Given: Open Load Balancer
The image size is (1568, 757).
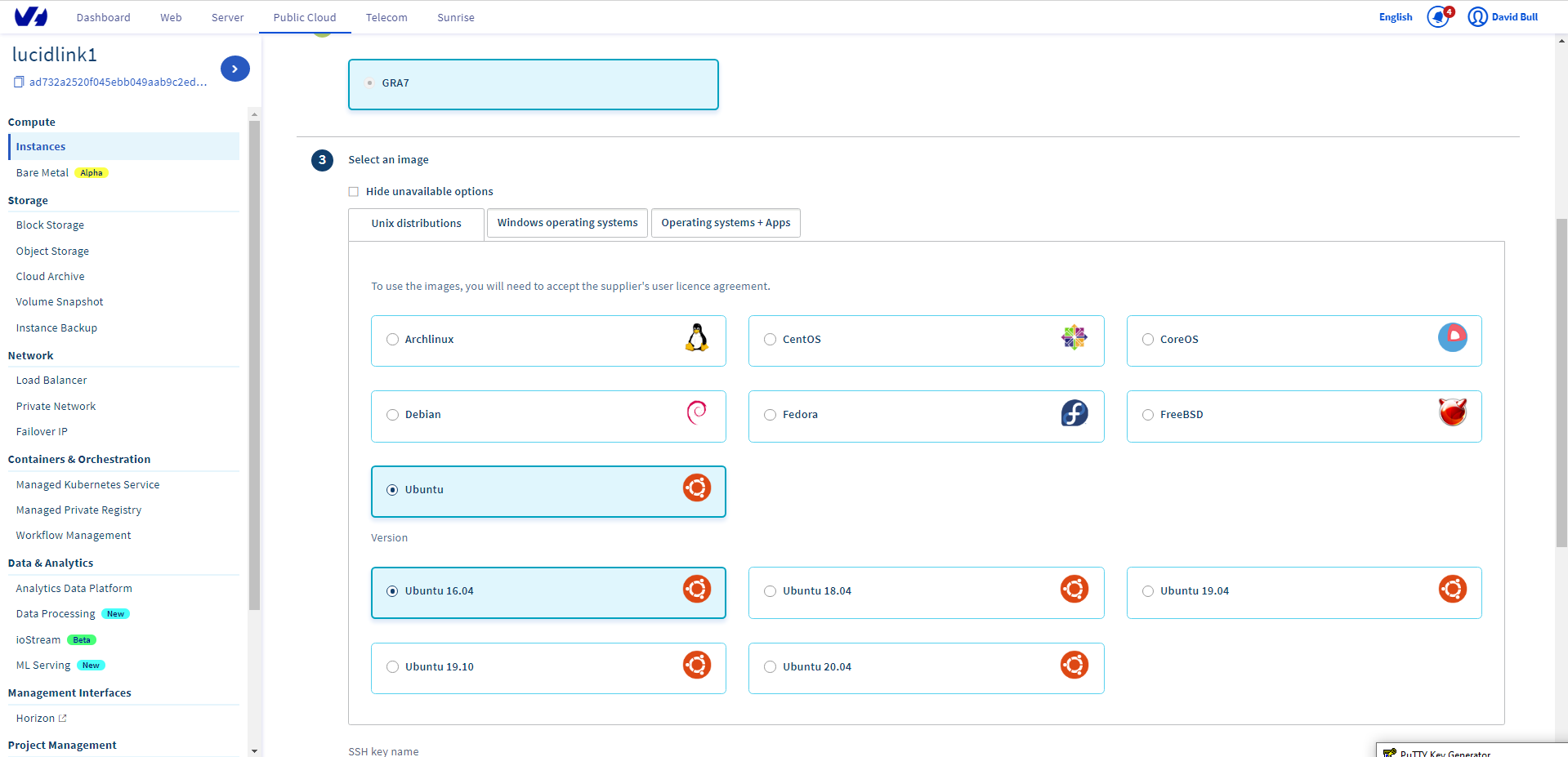Looking at the screenshot, I should click(x=51, y=381).
